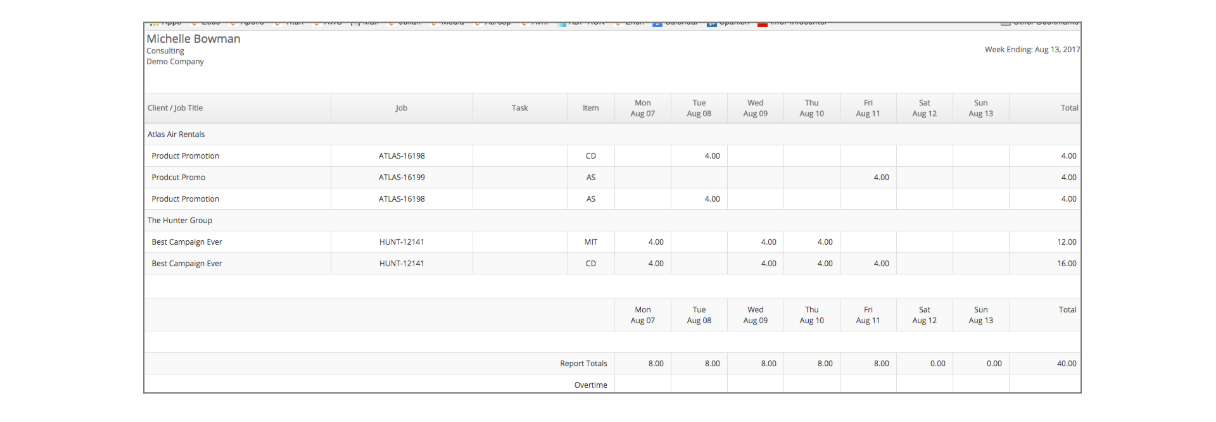Click the Task column header
This screenshot has width=1216, height=422.
pos(519,108)
